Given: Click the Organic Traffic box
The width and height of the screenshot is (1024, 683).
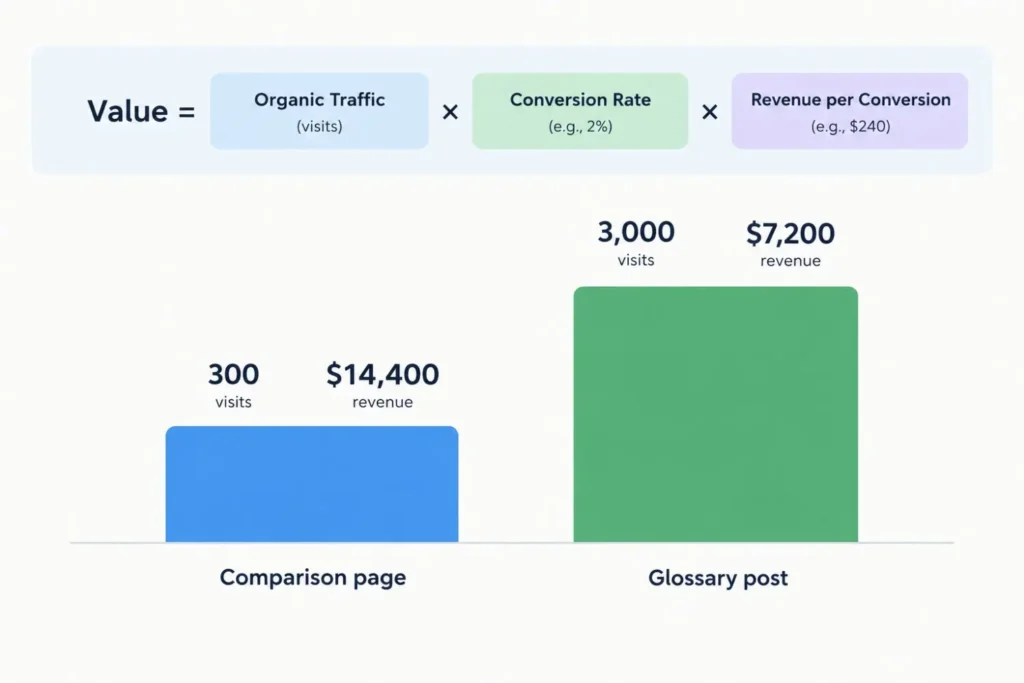Looking at the screenshot, I should pos(319,111).
